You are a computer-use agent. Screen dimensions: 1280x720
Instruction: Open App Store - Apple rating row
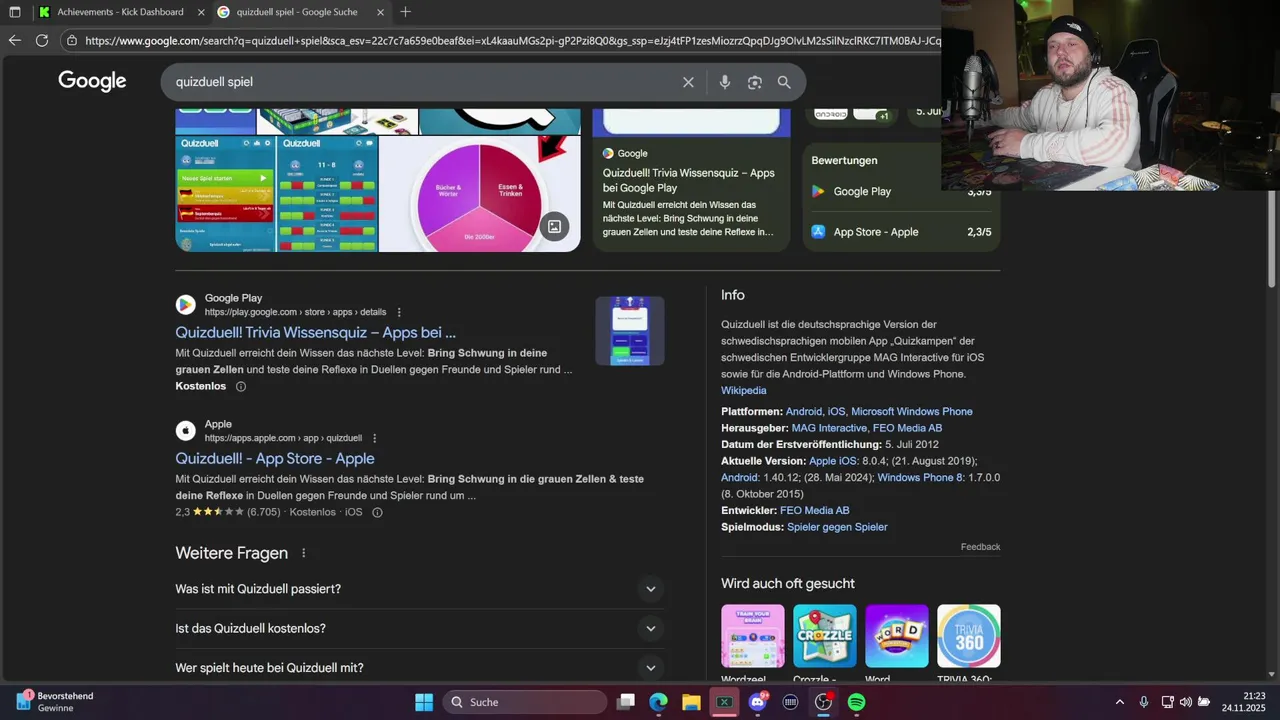901,232
